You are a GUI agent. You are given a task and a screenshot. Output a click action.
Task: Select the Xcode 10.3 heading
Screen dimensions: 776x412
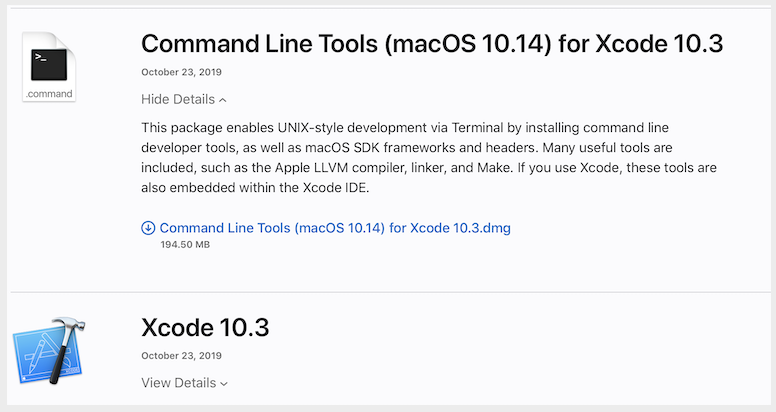[x=205, y=328]
